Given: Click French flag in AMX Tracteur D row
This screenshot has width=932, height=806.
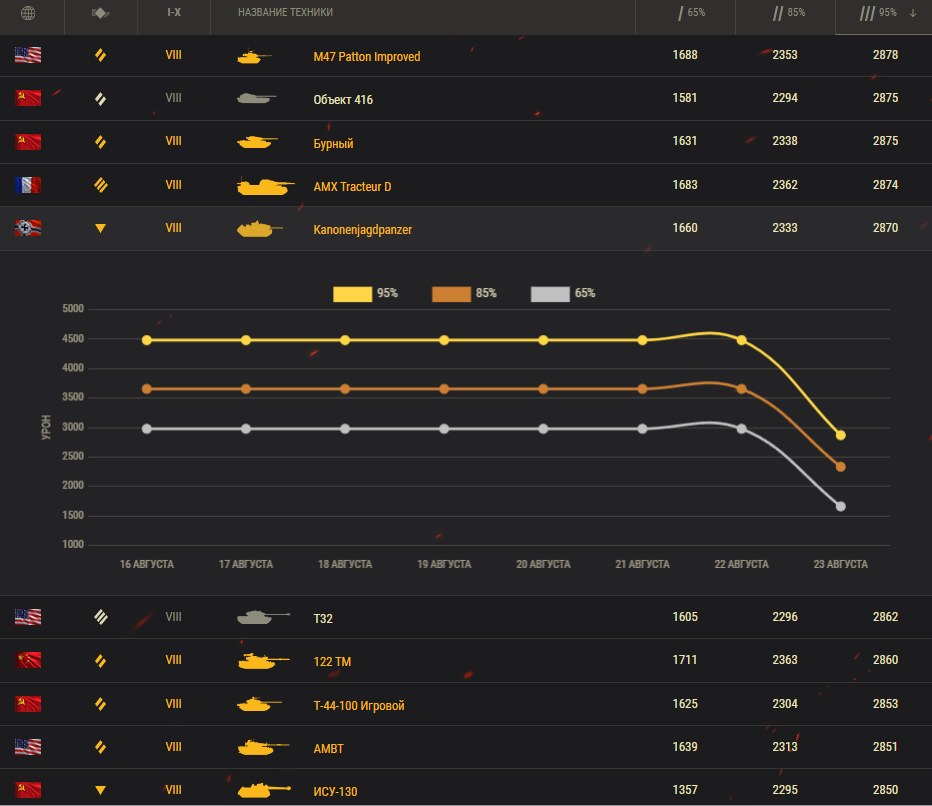Looking at the screenshot, I should 28,185.
